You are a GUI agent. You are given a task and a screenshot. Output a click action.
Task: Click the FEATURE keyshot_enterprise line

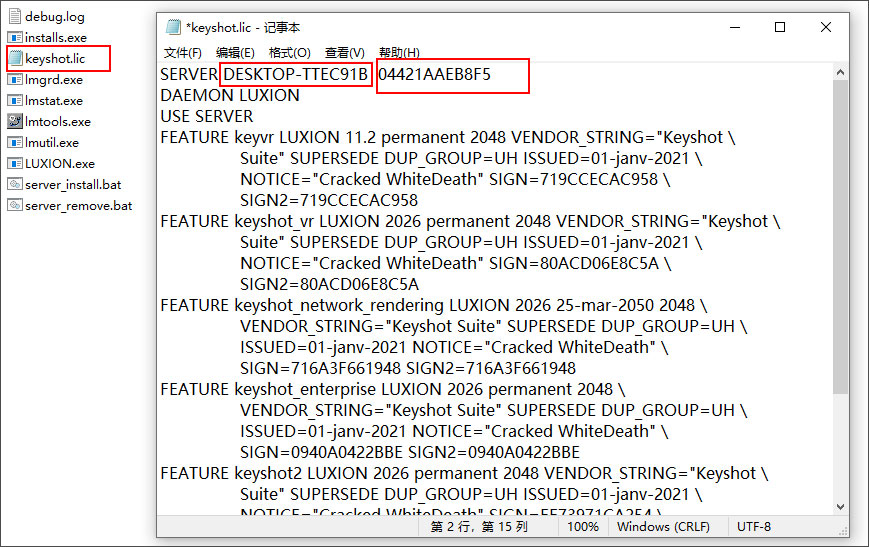(392, 390)
